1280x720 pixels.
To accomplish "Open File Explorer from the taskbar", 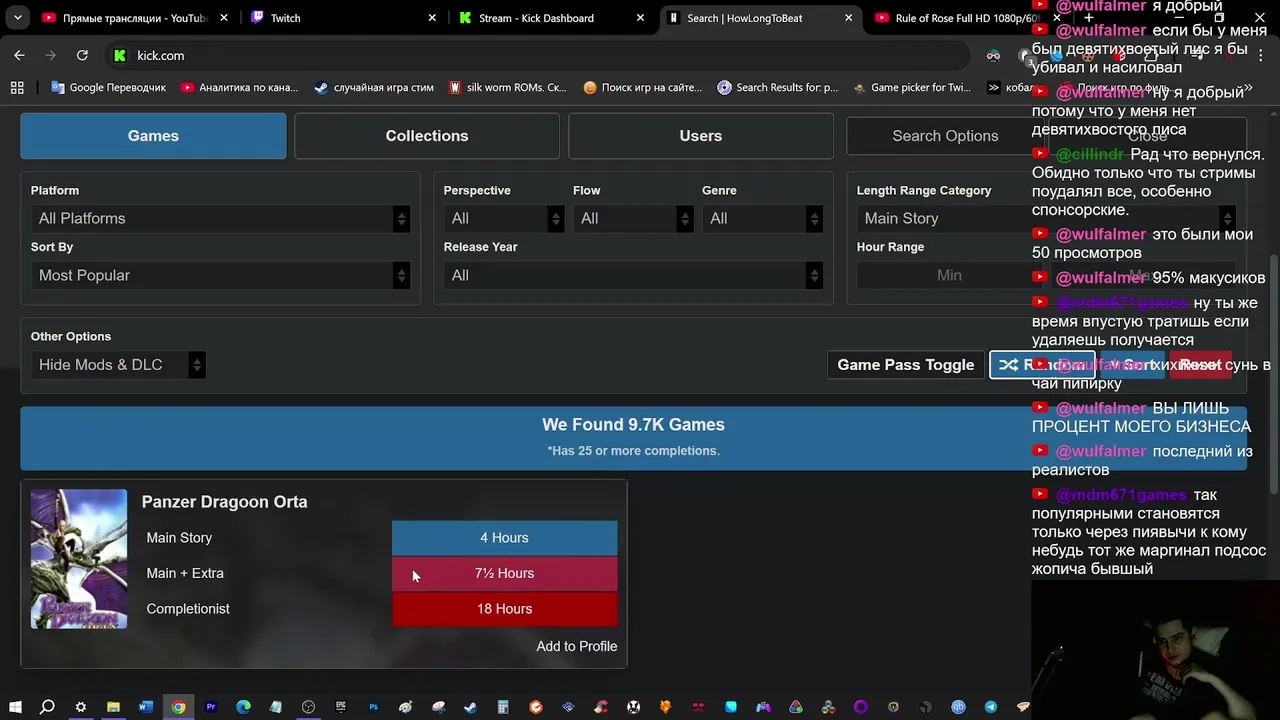I will coord(113,707).
